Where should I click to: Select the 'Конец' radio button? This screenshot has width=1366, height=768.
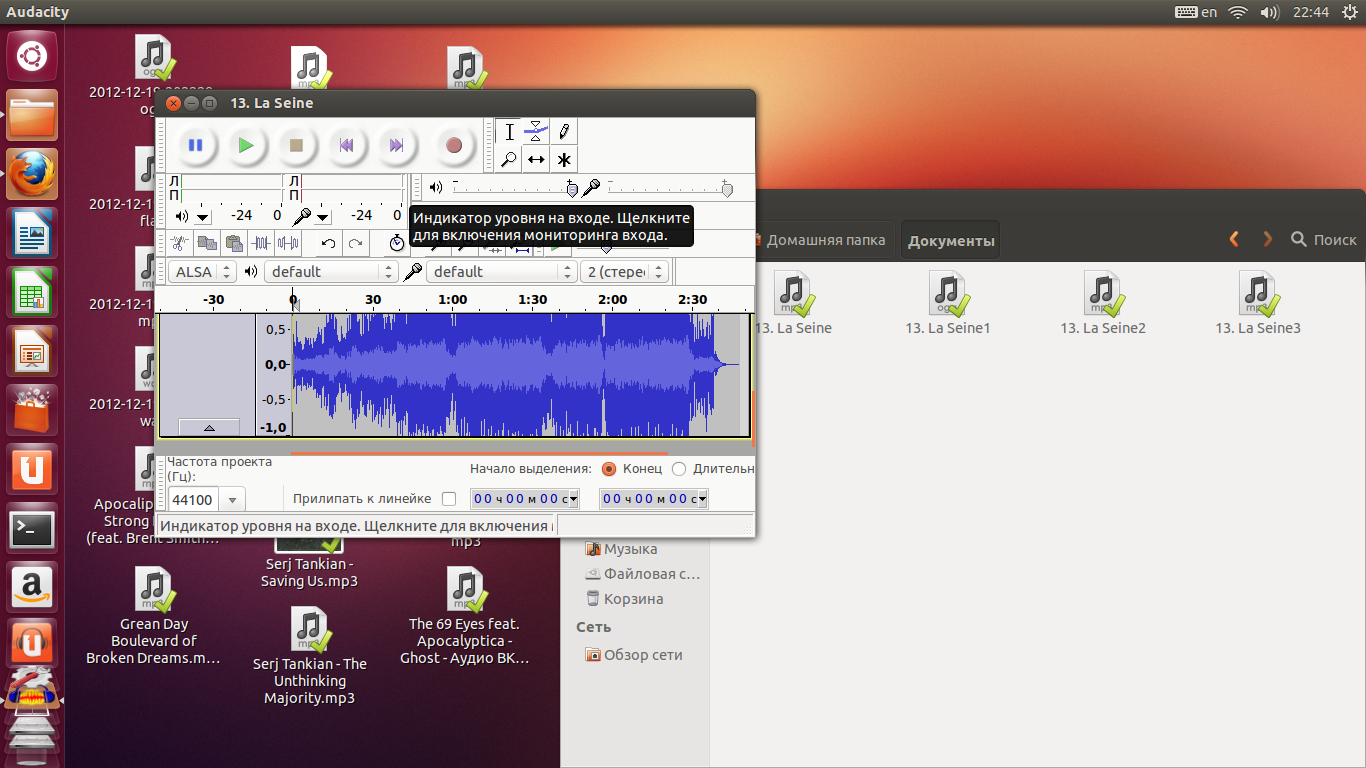tap(609, 468)
